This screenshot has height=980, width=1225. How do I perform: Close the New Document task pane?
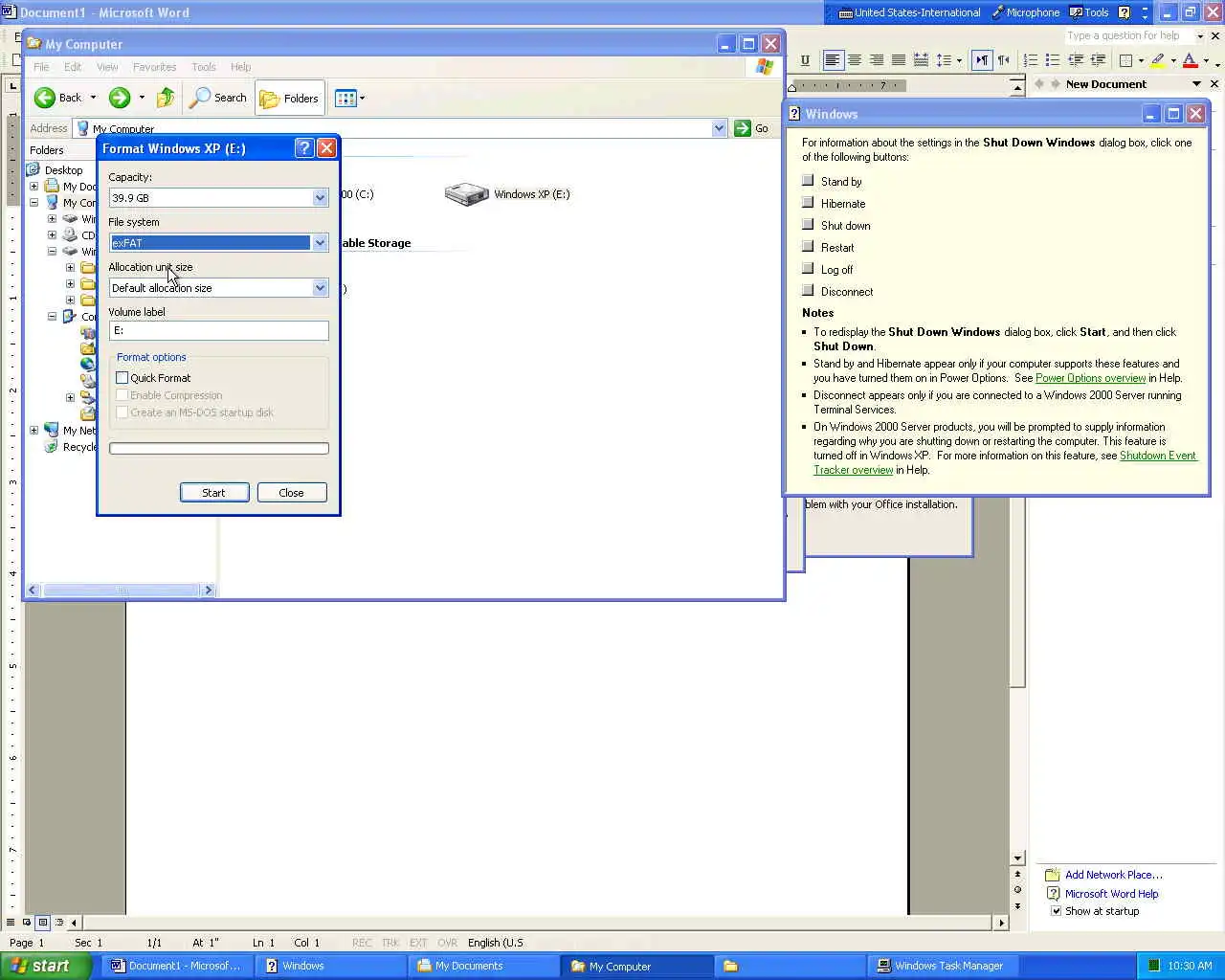1214,84
